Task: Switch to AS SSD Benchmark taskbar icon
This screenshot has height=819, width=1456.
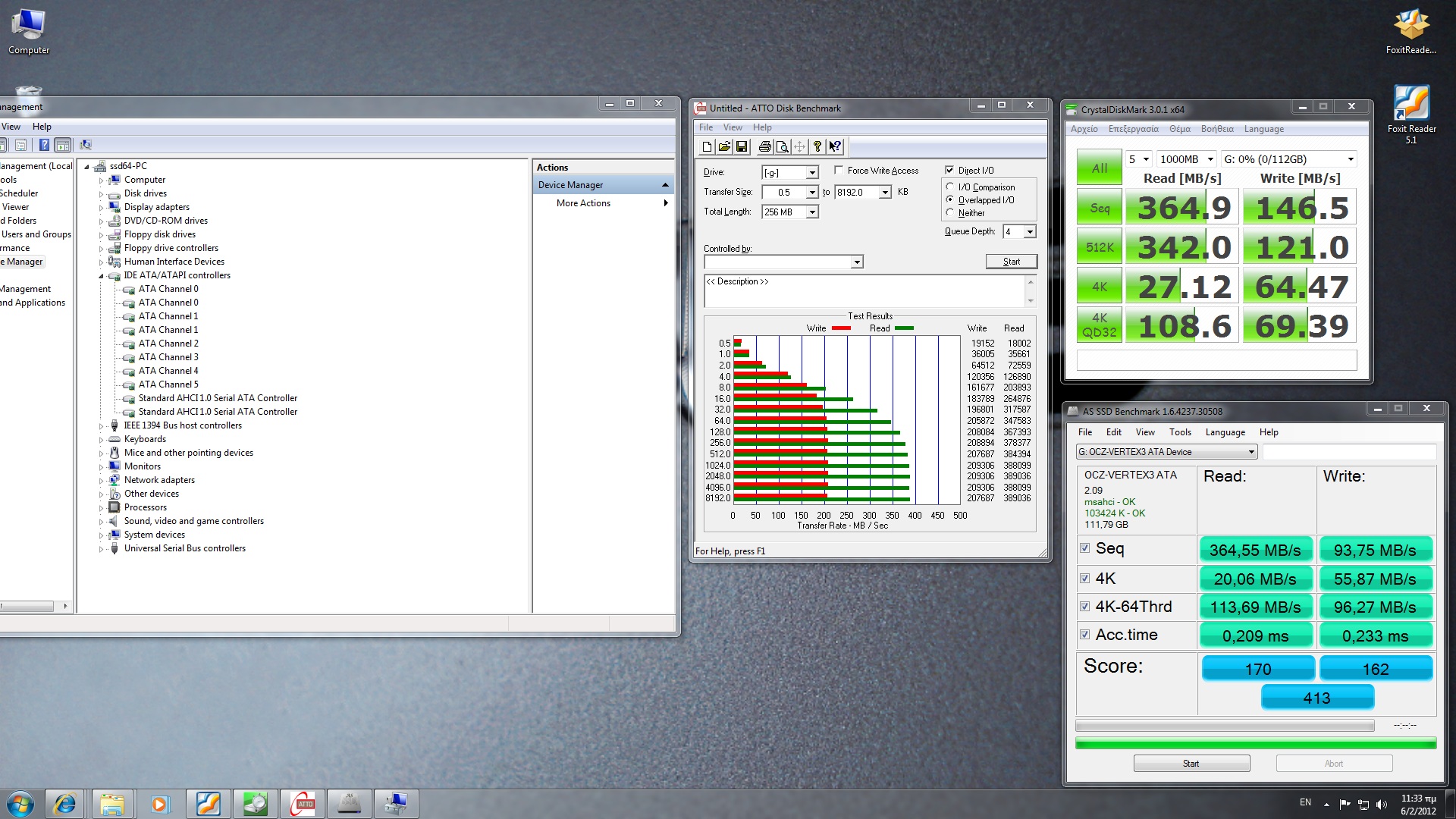Action: click(349, 804)
